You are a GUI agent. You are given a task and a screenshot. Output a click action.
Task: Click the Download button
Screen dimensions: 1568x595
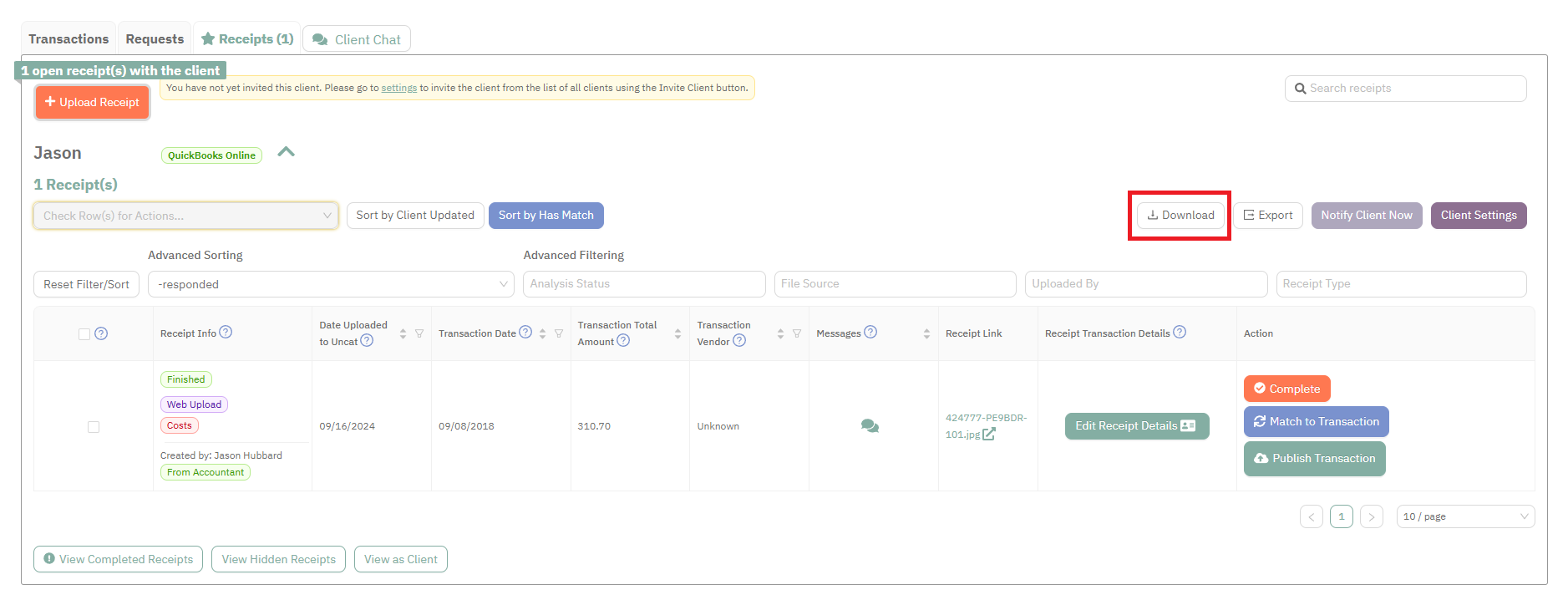tap(1180, 216)
